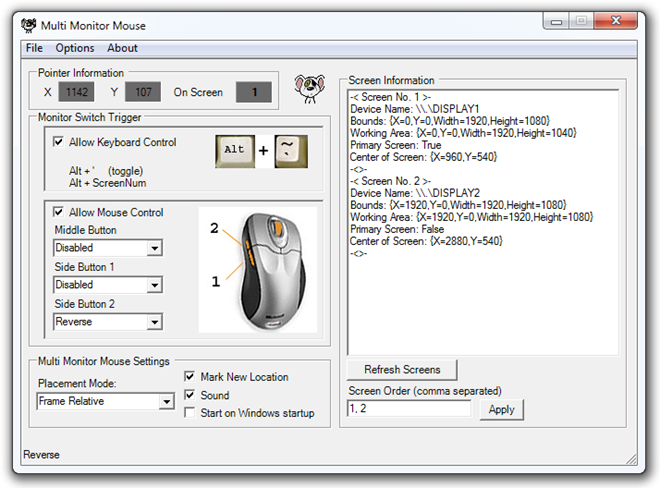
Task: Click the "-< Screen No. 2 >-" header line
Action: click(x=390, y=181)
